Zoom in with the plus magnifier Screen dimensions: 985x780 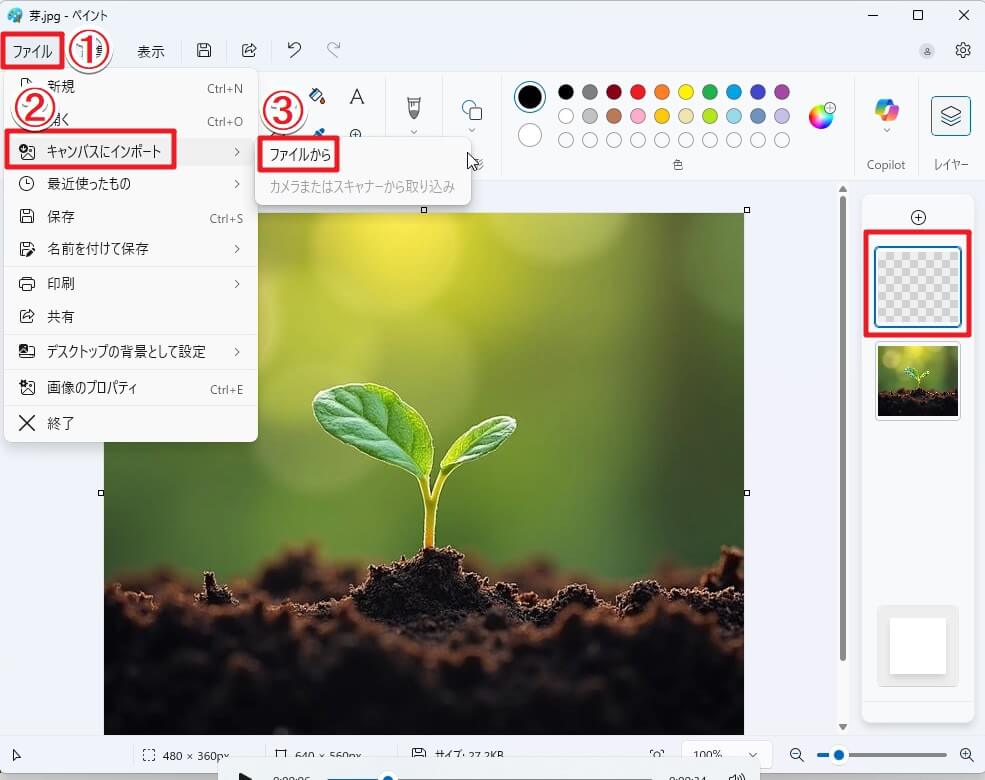click(x=967, y=755)
